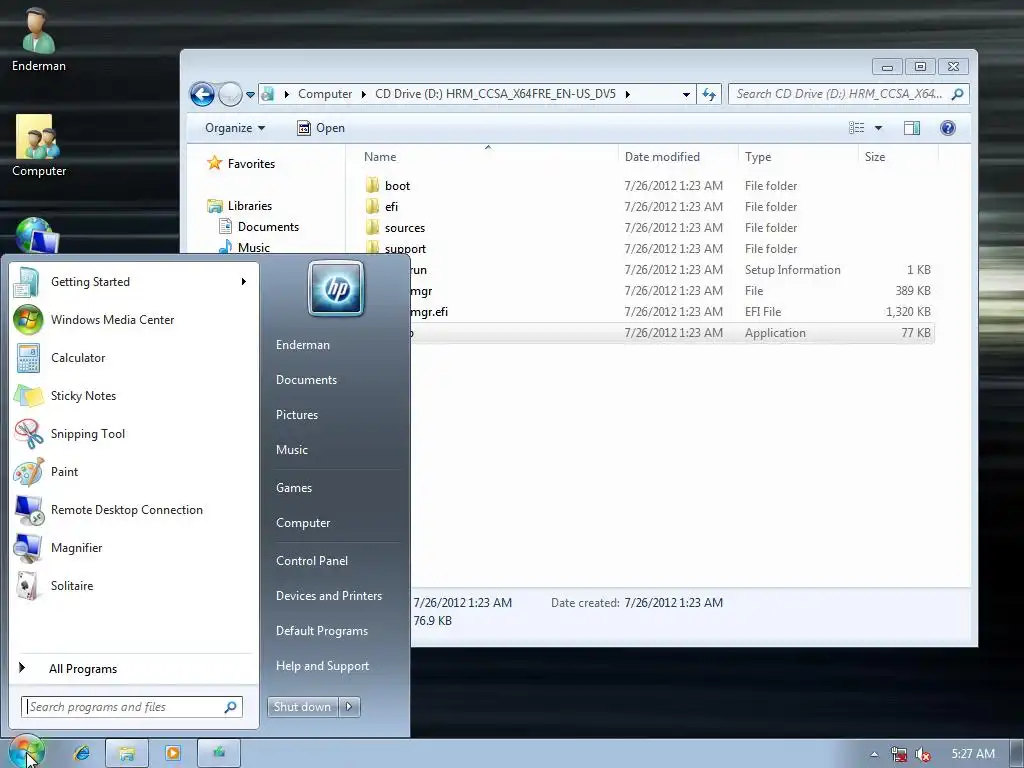
Task: Open the Shut down options arrow
Action: click(x=349, y=707)
